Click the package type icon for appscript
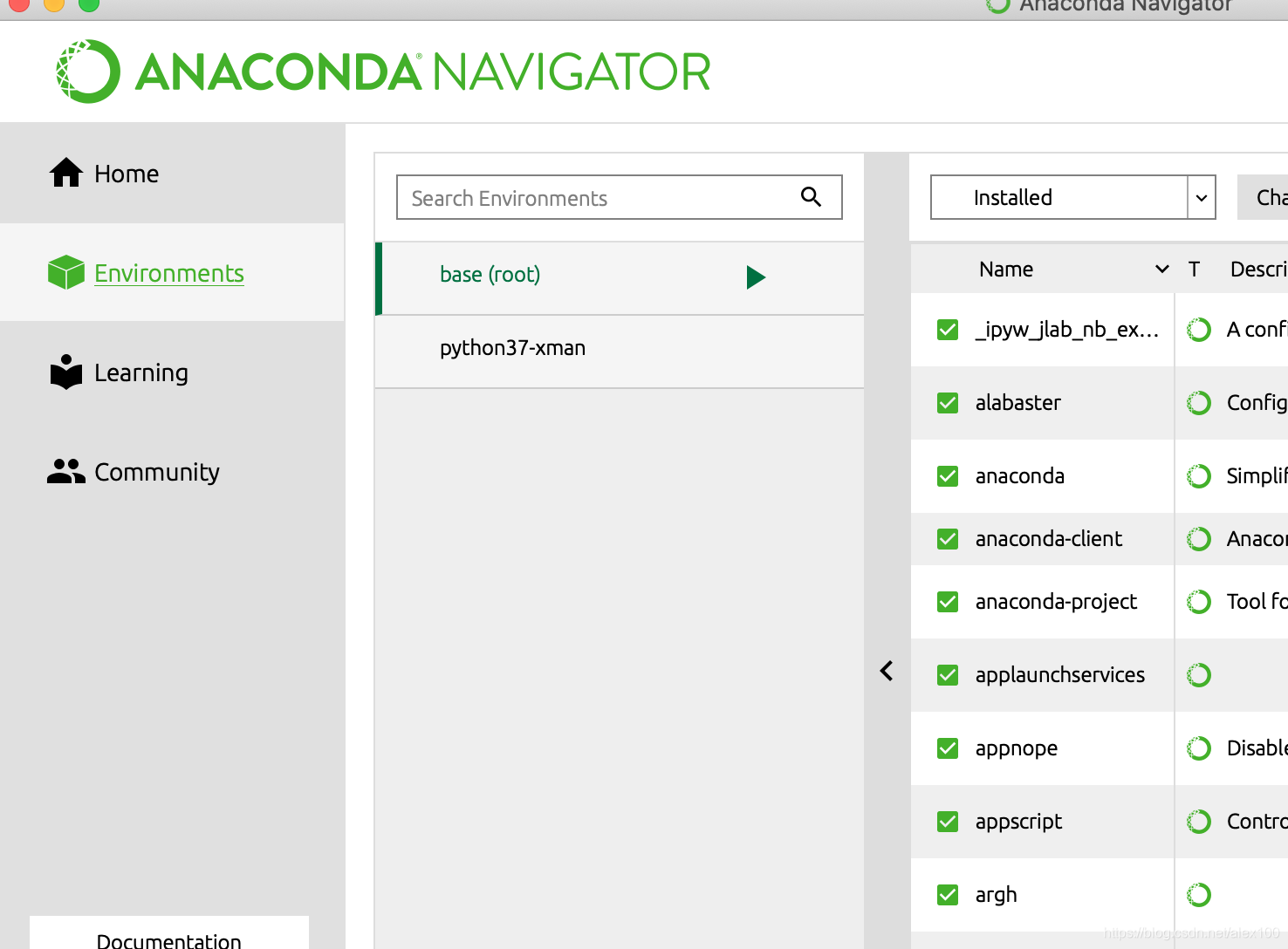The image size is (1288, 949). (1199, 822)
